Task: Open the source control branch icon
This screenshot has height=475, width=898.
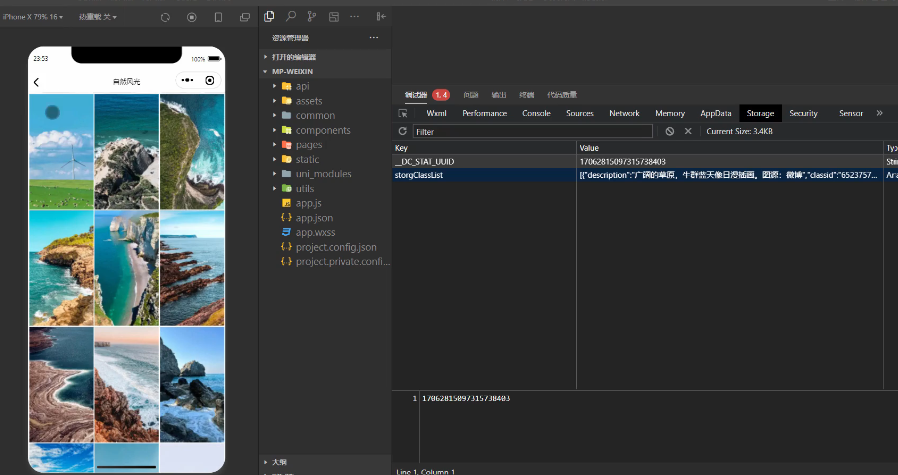Action: [x=312, y=17]
